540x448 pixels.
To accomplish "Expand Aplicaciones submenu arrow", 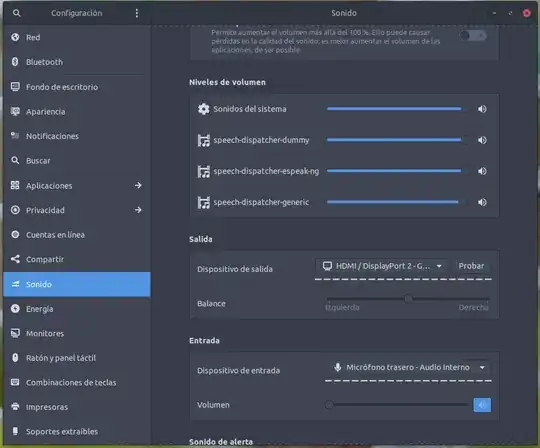I will tap(138, 186).
